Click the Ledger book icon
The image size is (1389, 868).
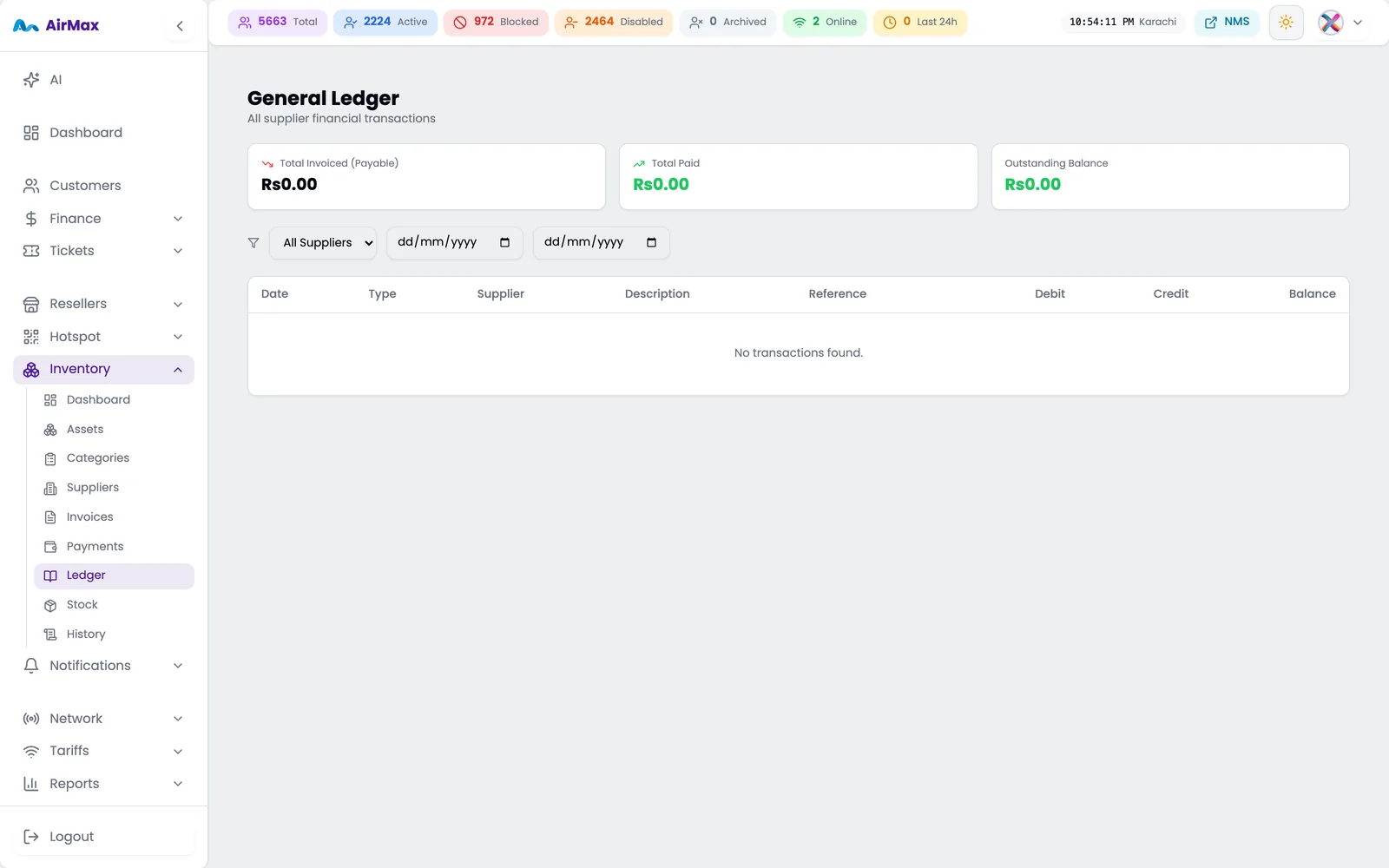pos(50,575)
